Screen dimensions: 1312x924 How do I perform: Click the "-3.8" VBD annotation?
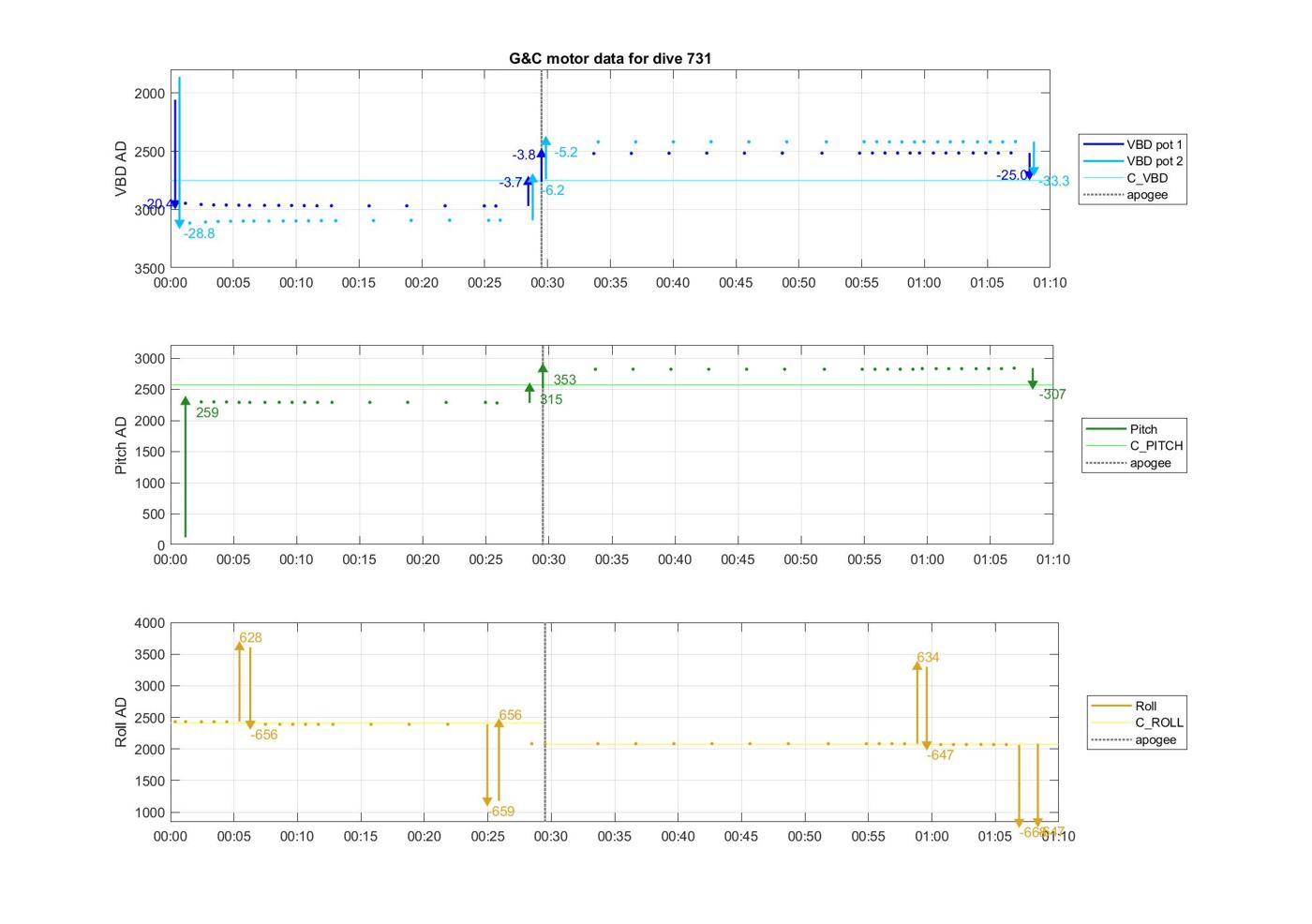pos(525,155)
